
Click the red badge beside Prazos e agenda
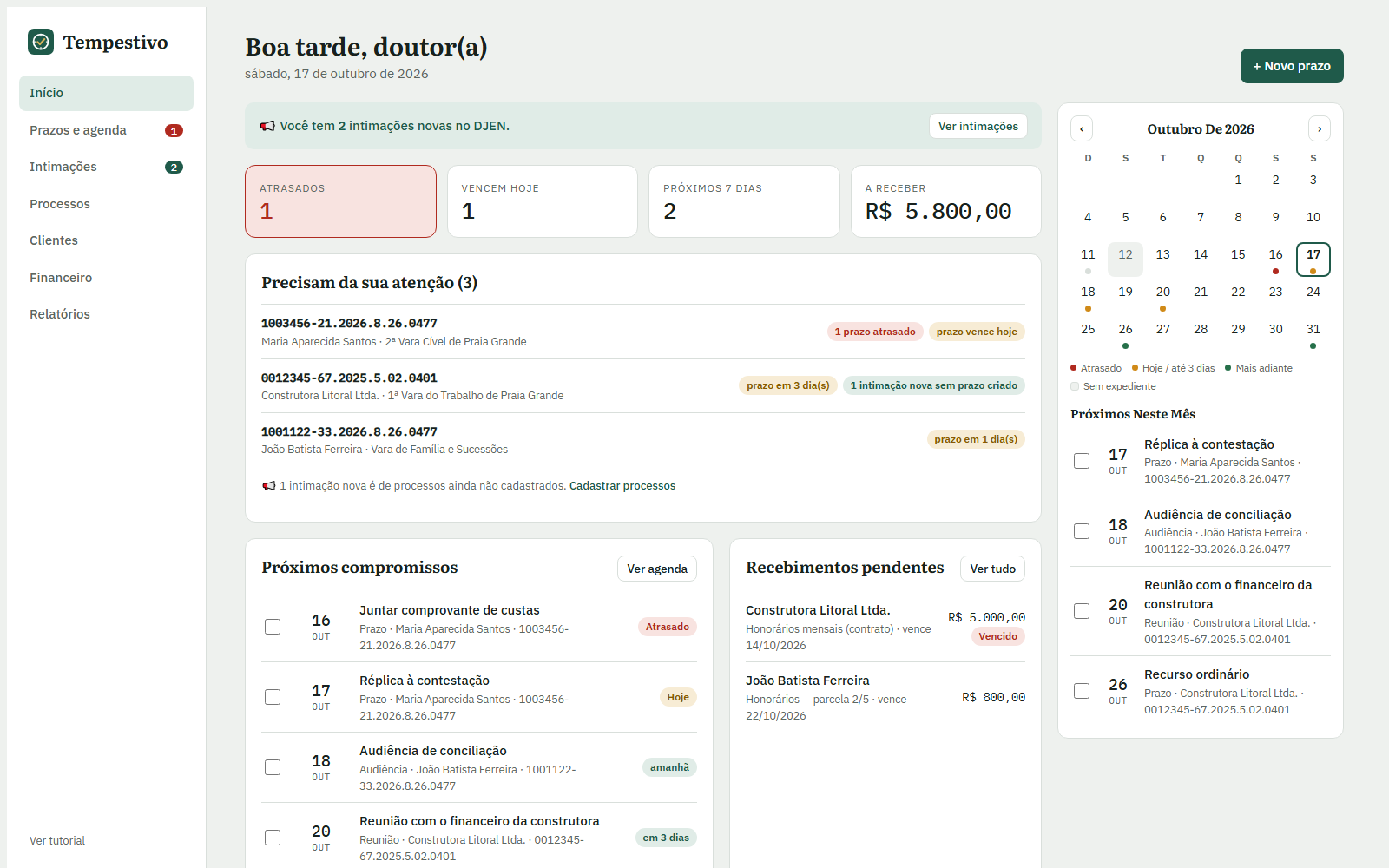[x=174, y=131]
